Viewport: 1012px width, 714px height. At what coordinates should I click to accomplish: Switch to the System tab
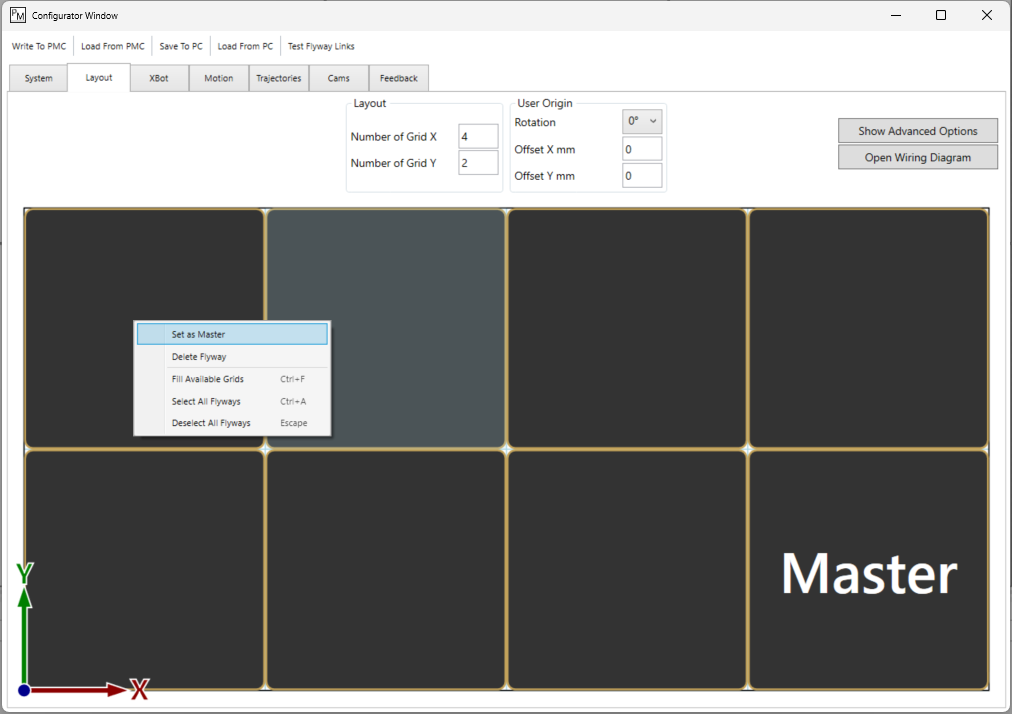(38, 78)
